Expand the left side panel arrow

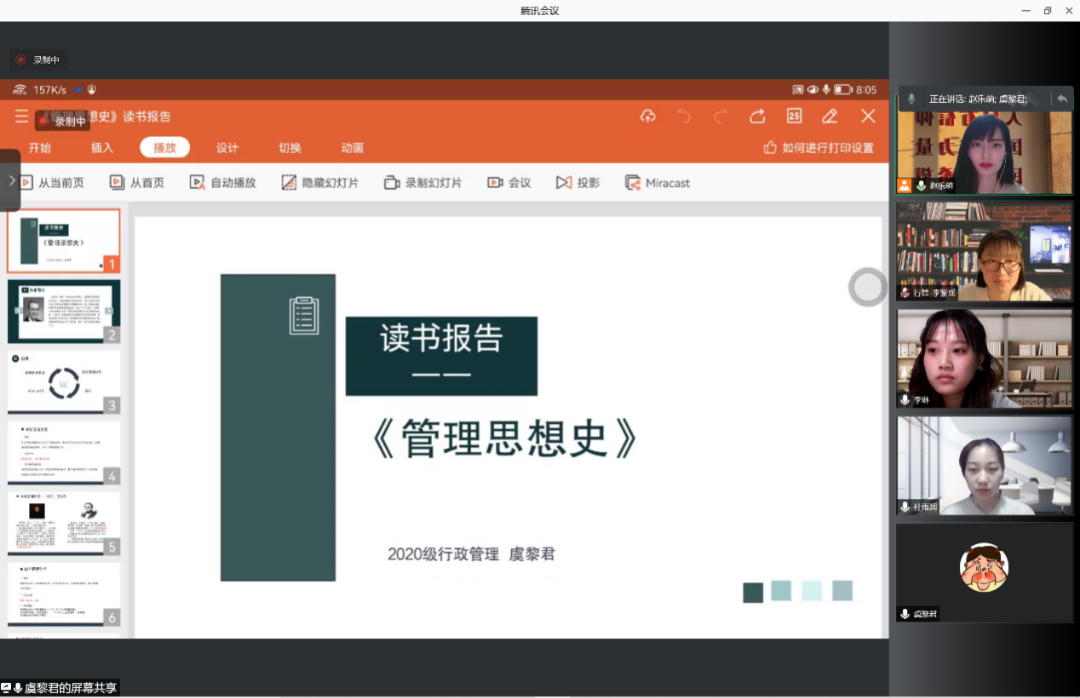[x=11, y=181]
